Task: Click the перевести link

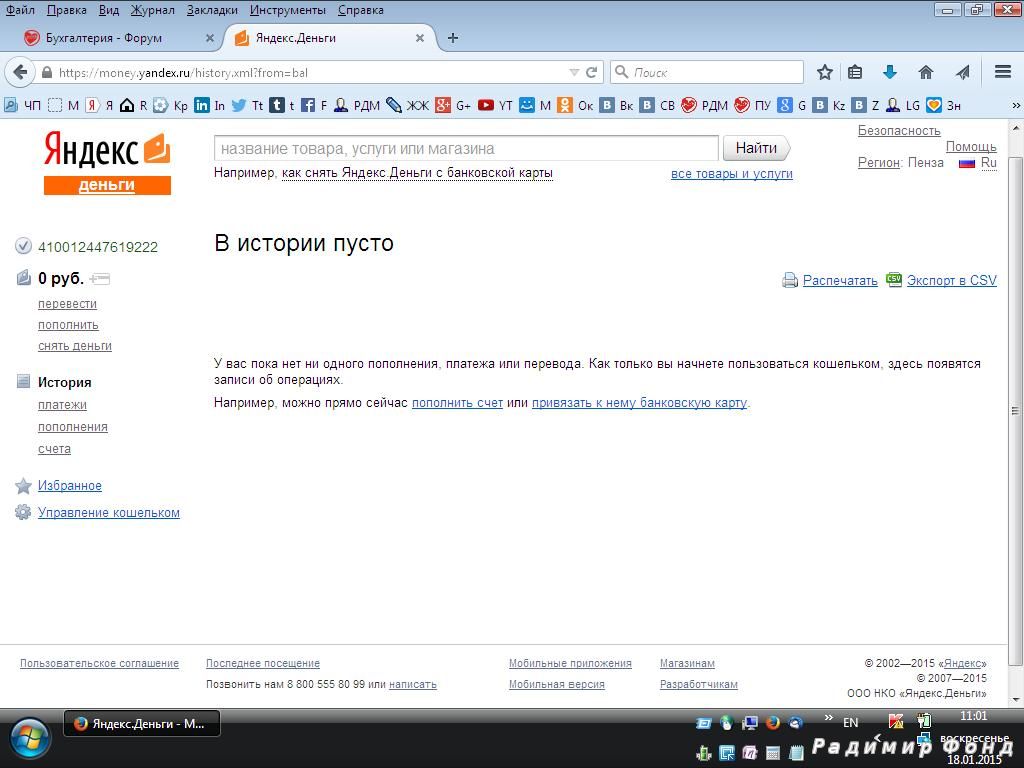Action: [67, 304]
